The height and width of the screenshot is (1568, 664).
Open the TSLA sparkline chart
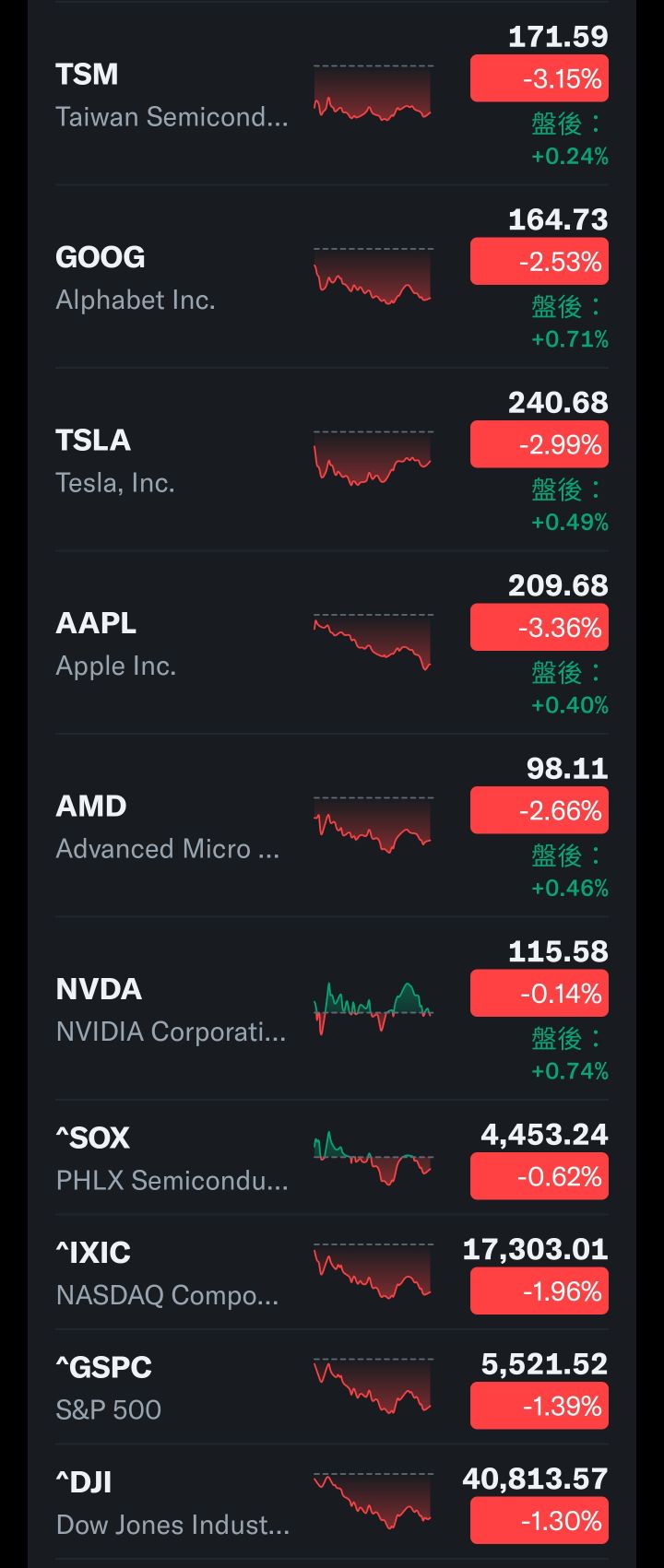click(373, 458)
